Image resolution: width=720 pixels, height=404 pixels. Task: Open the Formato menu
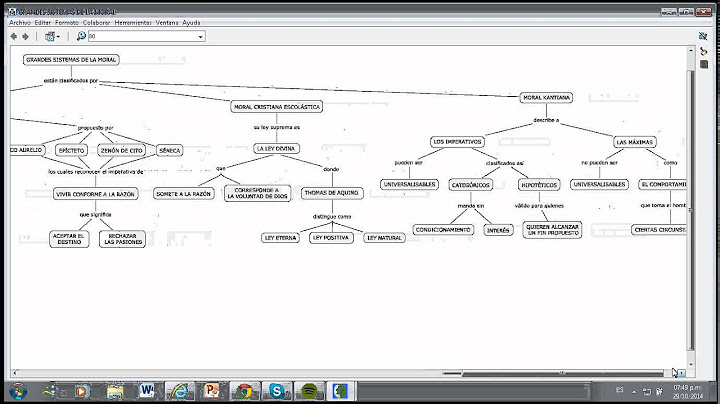[67, 22]
